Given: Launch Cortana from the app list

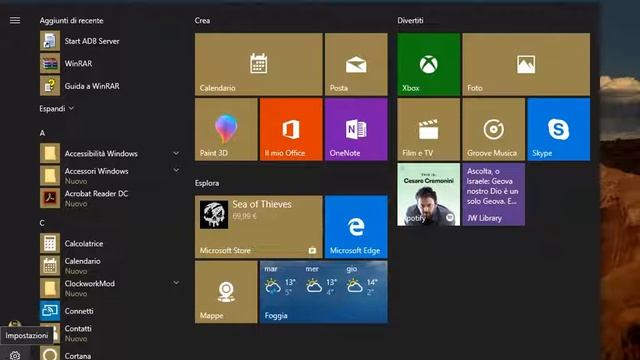Looking at the screenshot, I should pyautogui.click(x=110, y=354).
